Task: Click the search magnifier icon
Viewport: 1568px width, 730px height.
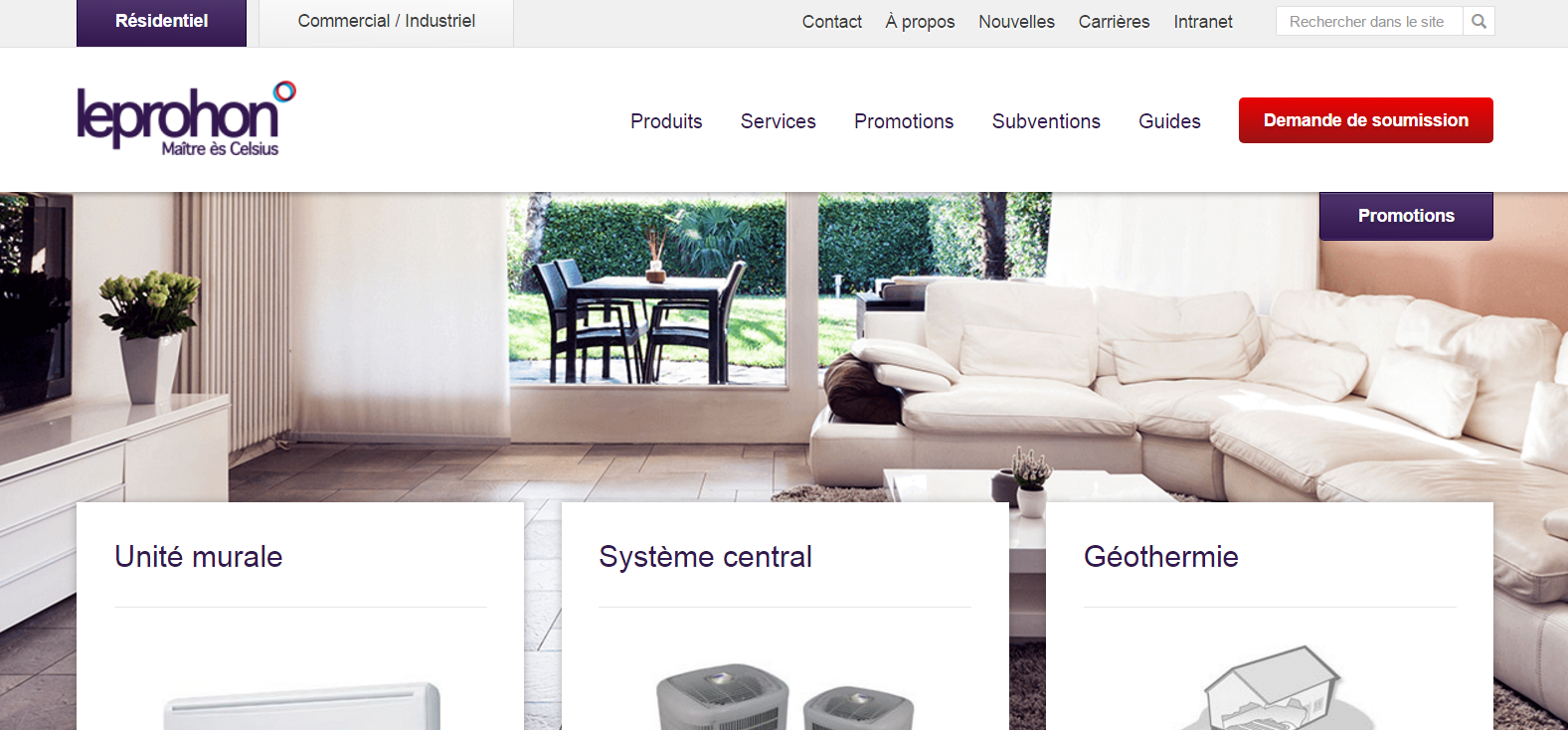Action: click(1479, 21)
